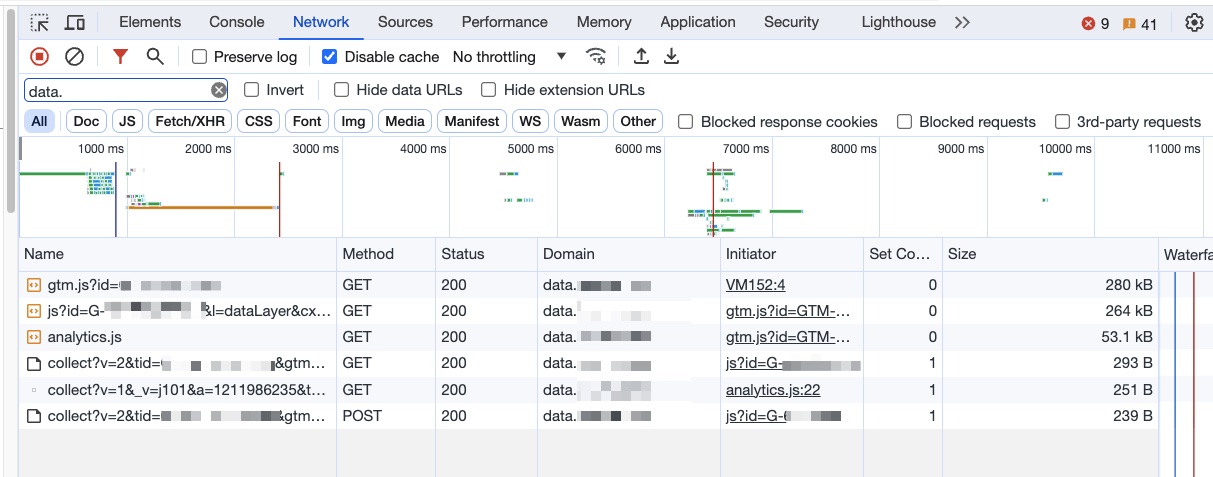Open the Lighthouse tab
The width and height of the screenshot is (1213, 477).
click(x=898, y=22)
